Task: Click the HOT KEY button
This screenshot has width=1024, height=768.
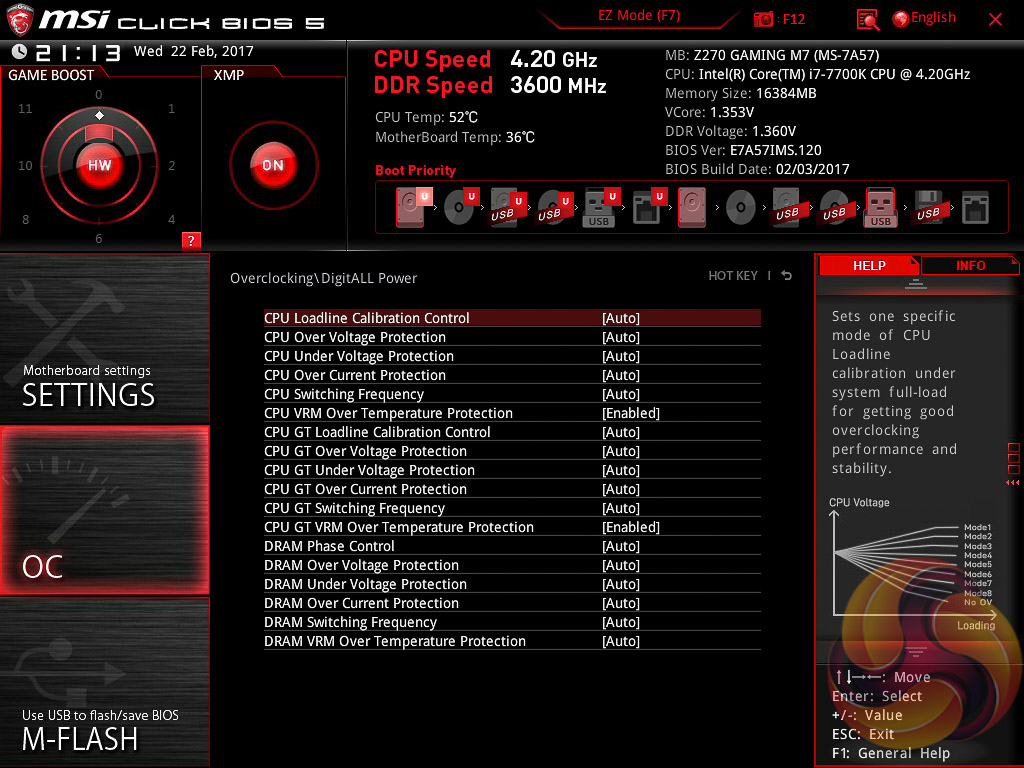Action: [x=733, y=276]
